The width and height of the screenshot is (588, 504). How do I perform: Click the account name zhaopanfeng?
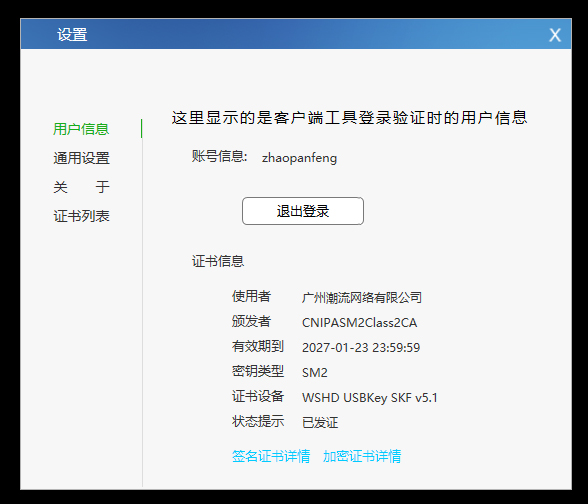point(299,158)
